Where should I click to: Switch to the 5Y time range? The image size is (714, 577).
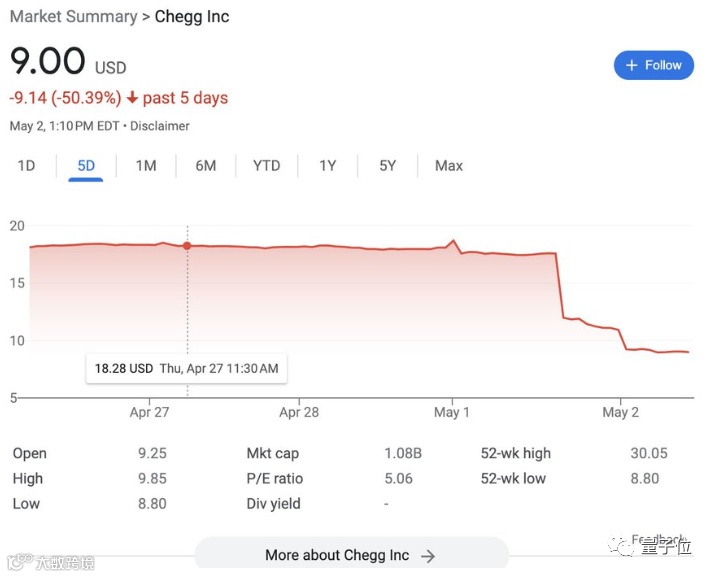[387, 166]
